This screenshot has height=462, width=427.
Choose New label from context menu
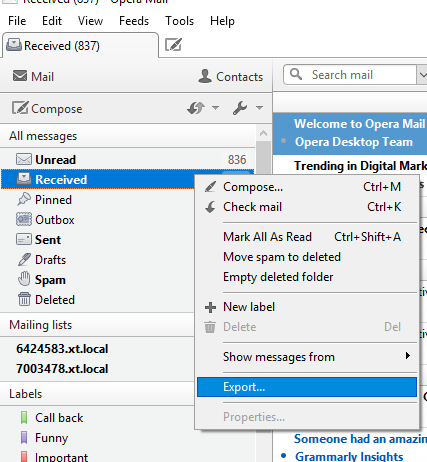(x=307, y=307)
